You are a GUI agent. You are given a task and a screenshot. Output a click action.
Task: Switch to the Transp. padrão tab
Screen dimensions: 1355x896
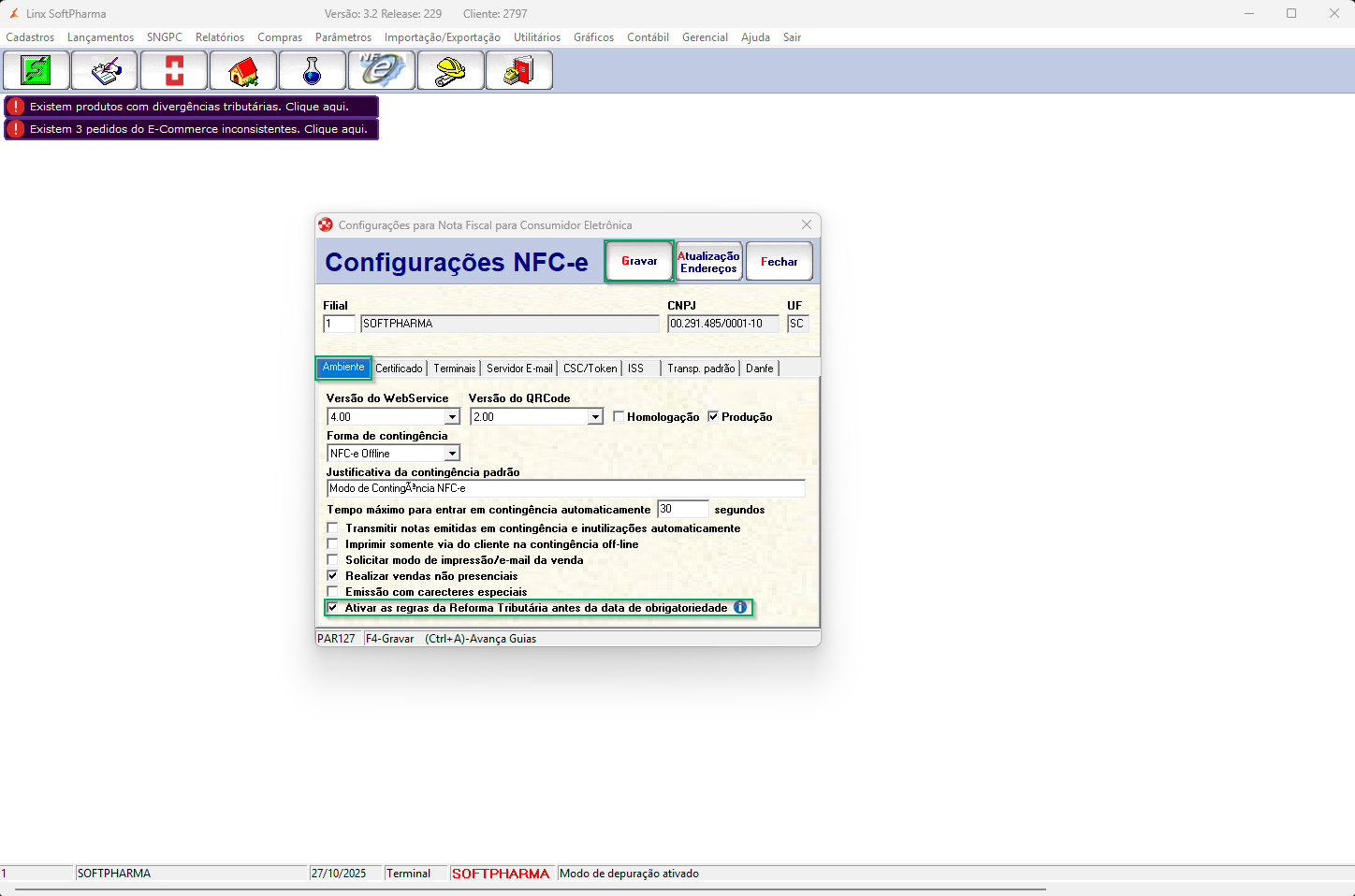pos(701,369)
